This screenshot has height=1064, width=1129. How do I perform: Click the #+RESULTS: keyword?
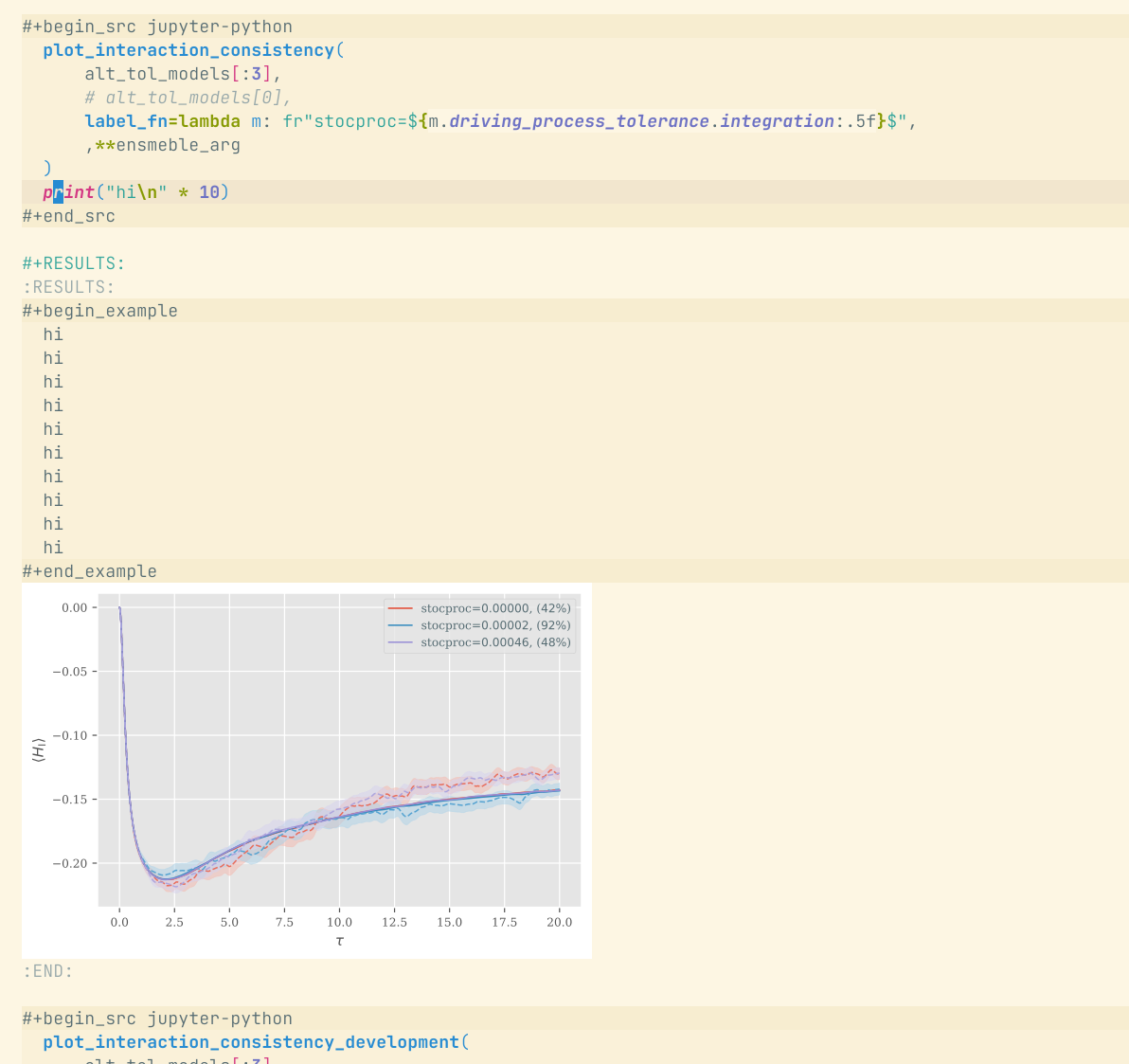pos(74,263)
